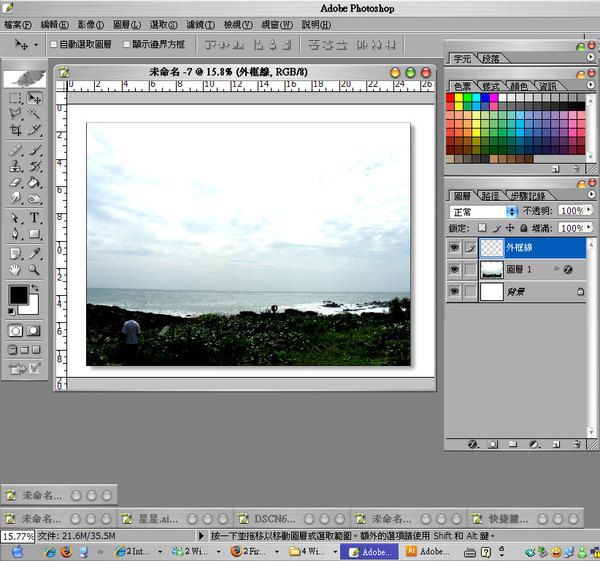This screenshot has width=600, height=561.
Task: Select the Crop tool
Action: point(16,131)
